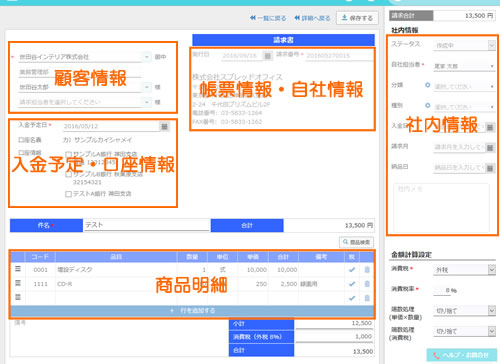Toggle tax checkmark for the empty row
This screenshot has height=364, width=500.
pos(352,298)
